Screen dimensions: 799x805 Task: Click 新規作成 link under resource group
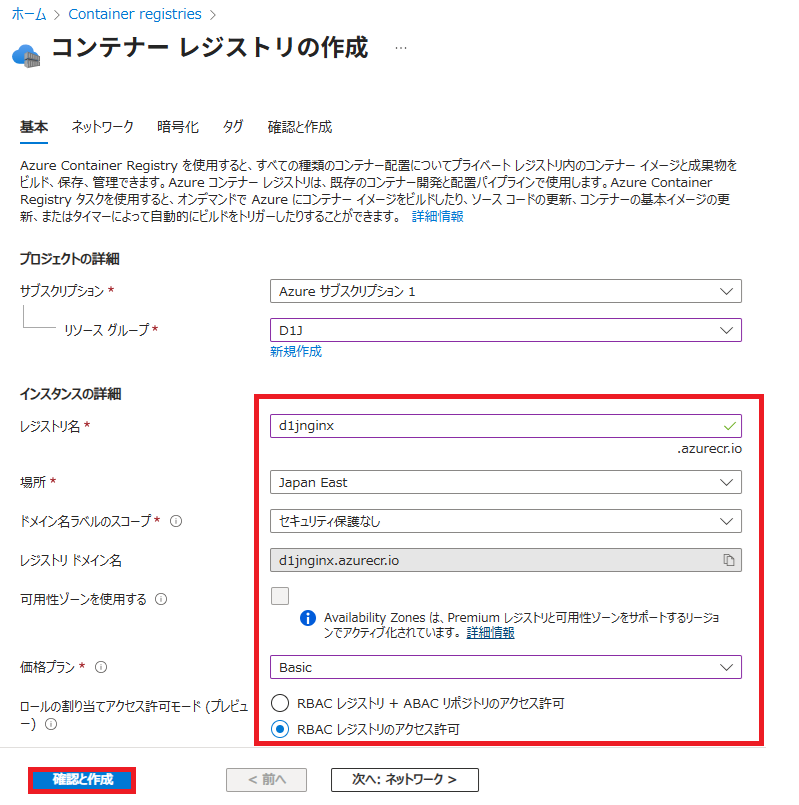tap(296, 352)
